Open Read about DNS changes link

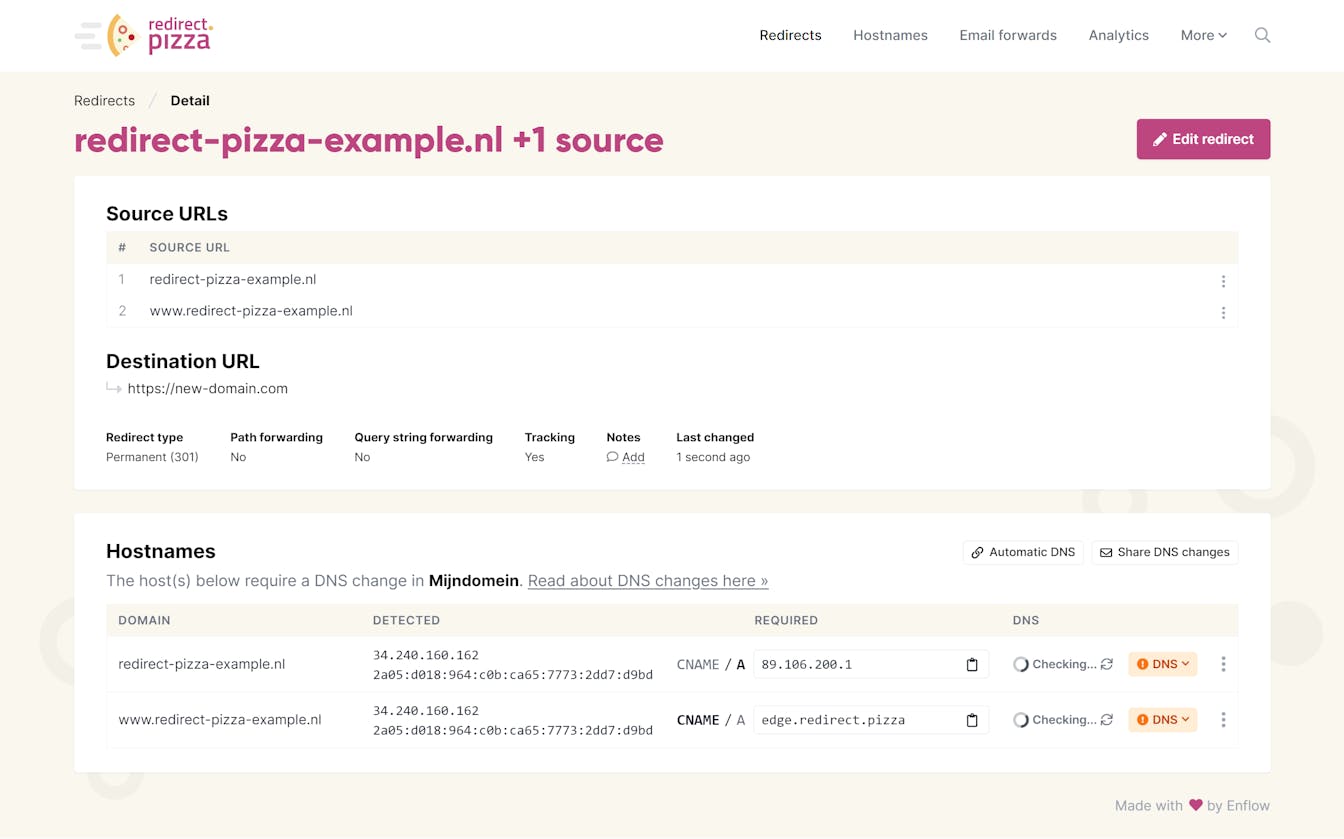pyautogui.click(x=647, y=581)
